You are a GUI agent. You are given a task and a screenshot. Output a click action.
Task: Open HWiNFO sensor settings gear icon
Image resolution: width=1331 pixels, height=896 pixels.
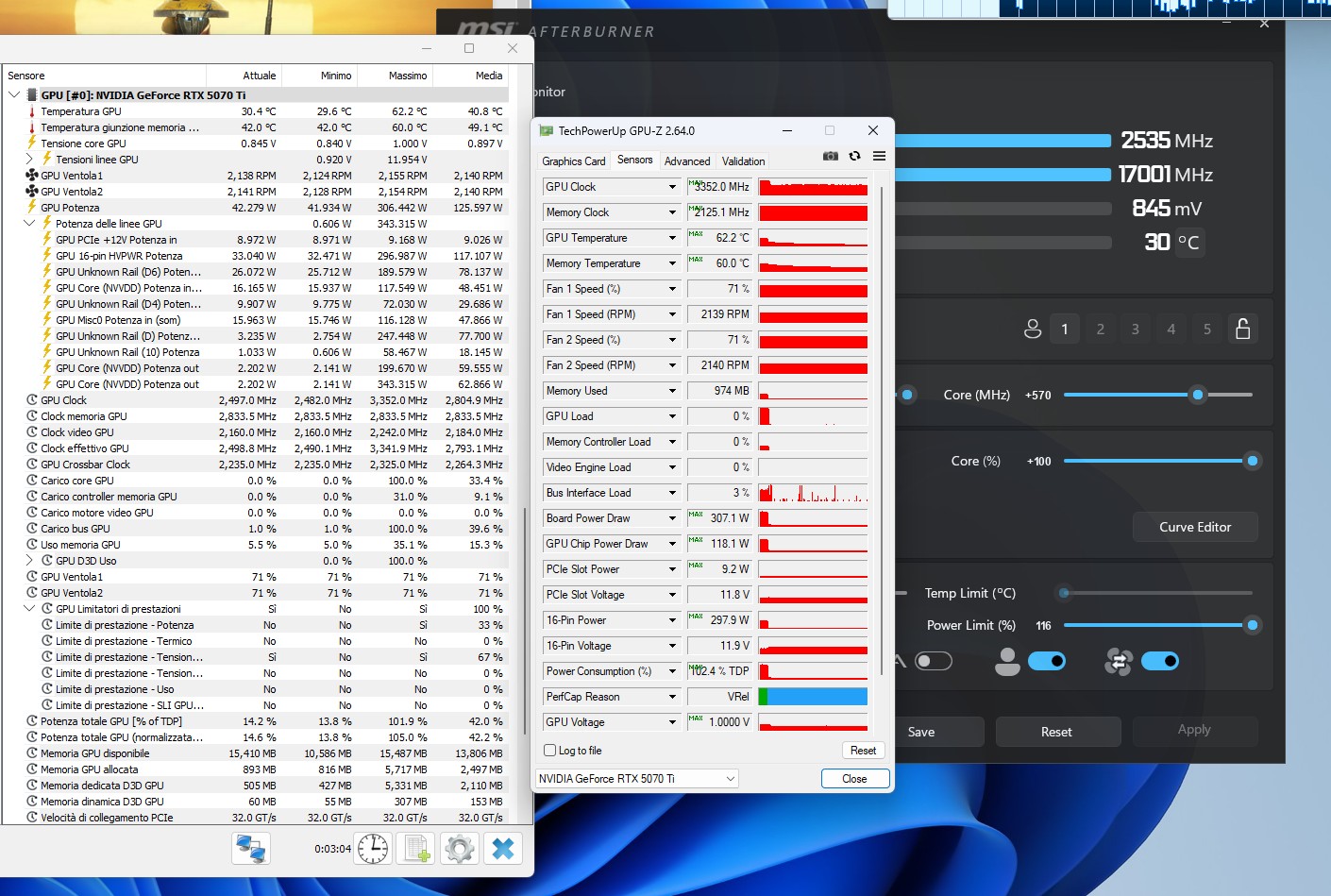[x=460, y=848]
